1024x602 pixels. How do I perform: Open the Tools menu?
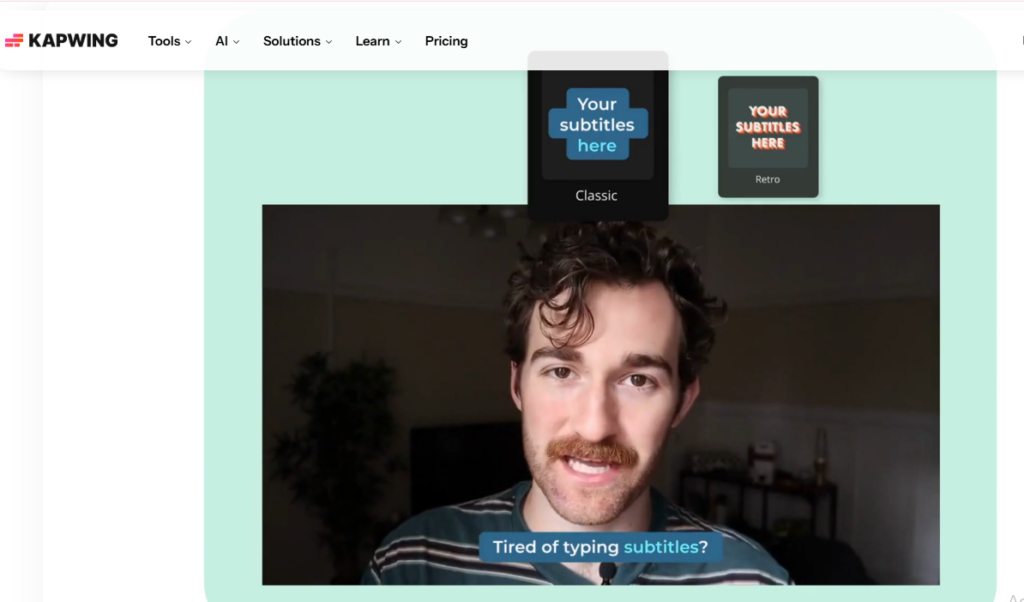point(164,41)
